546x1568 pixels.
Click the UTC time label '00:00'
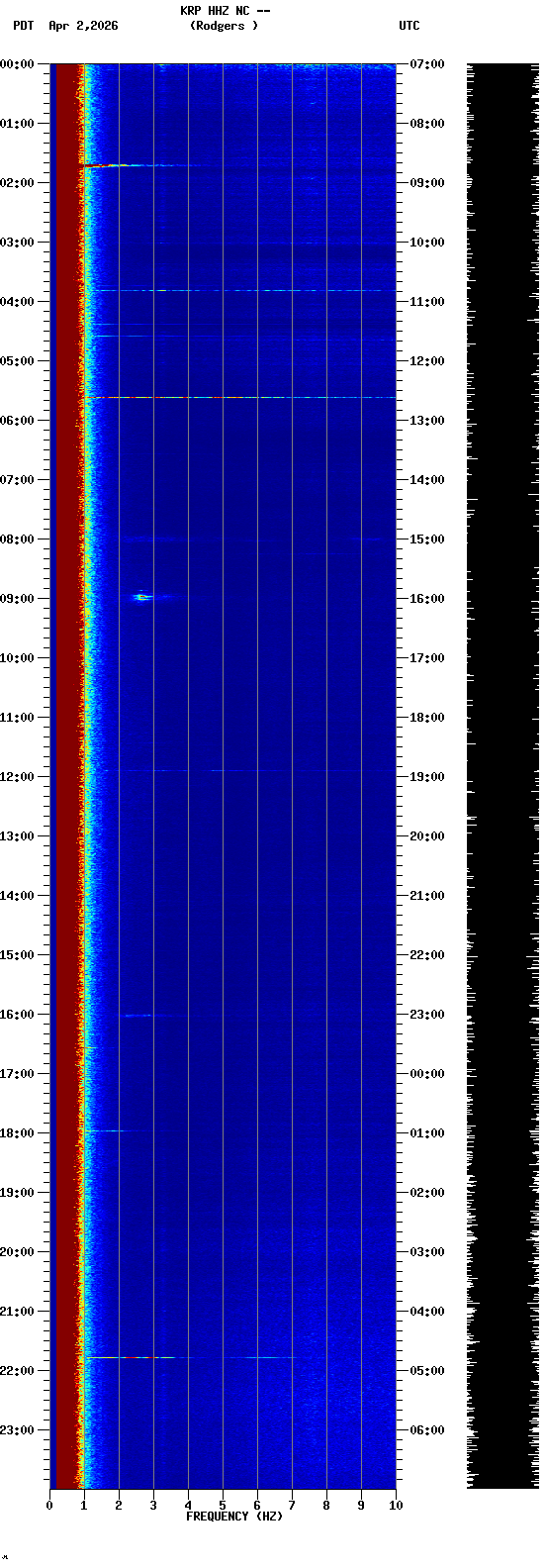coord(426,1074)
